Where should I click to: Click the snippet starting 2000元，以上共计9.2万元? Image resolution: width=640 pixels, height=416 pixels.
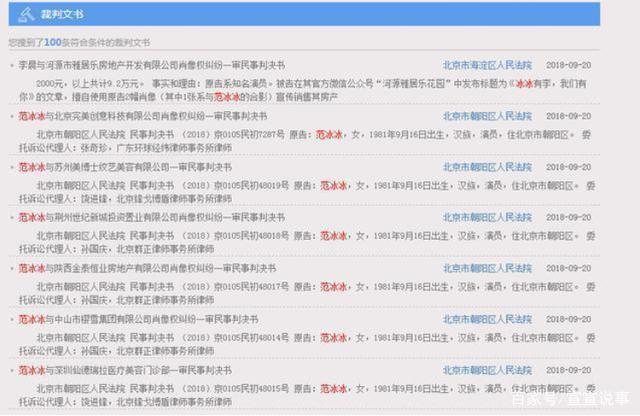point(303,90)
